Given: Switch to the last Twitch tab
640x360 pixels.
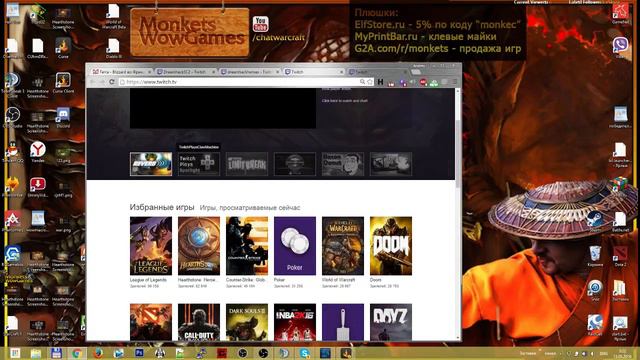Looking at the screenshot, I should 377,72.
